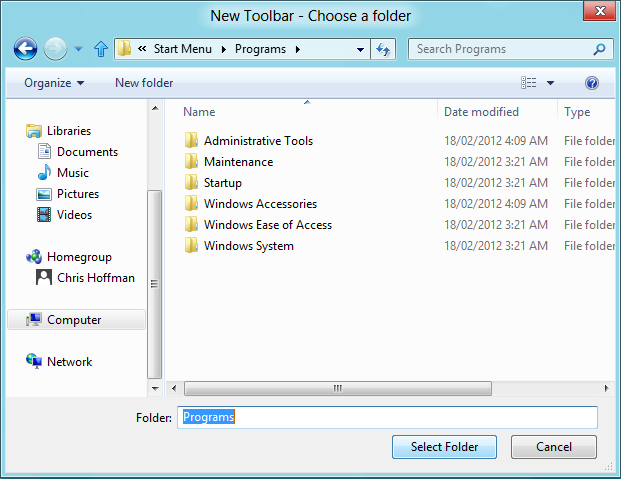Click the Network globe icon

tap(34, 361)
